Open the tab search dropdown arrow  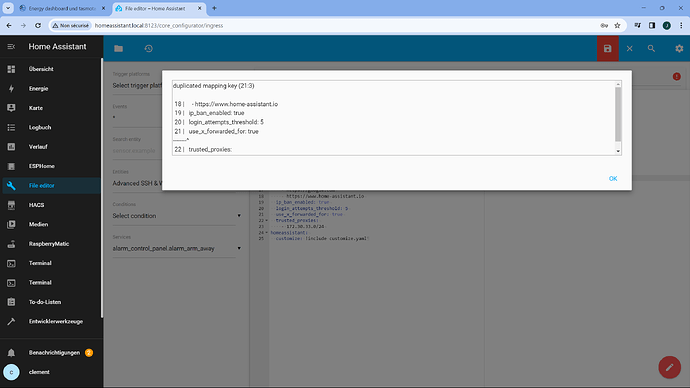(x=8, y=8)
